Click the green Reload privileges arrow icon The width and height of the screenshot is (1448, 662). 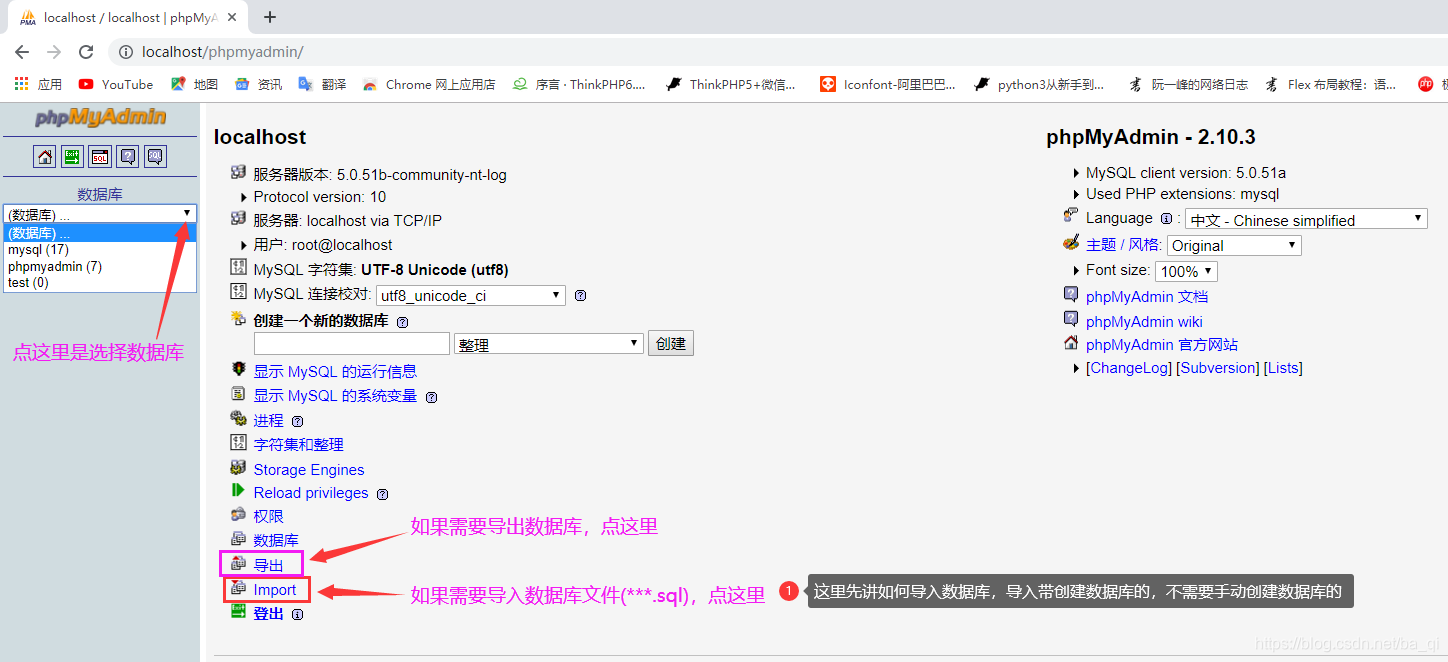click(237, 492)
